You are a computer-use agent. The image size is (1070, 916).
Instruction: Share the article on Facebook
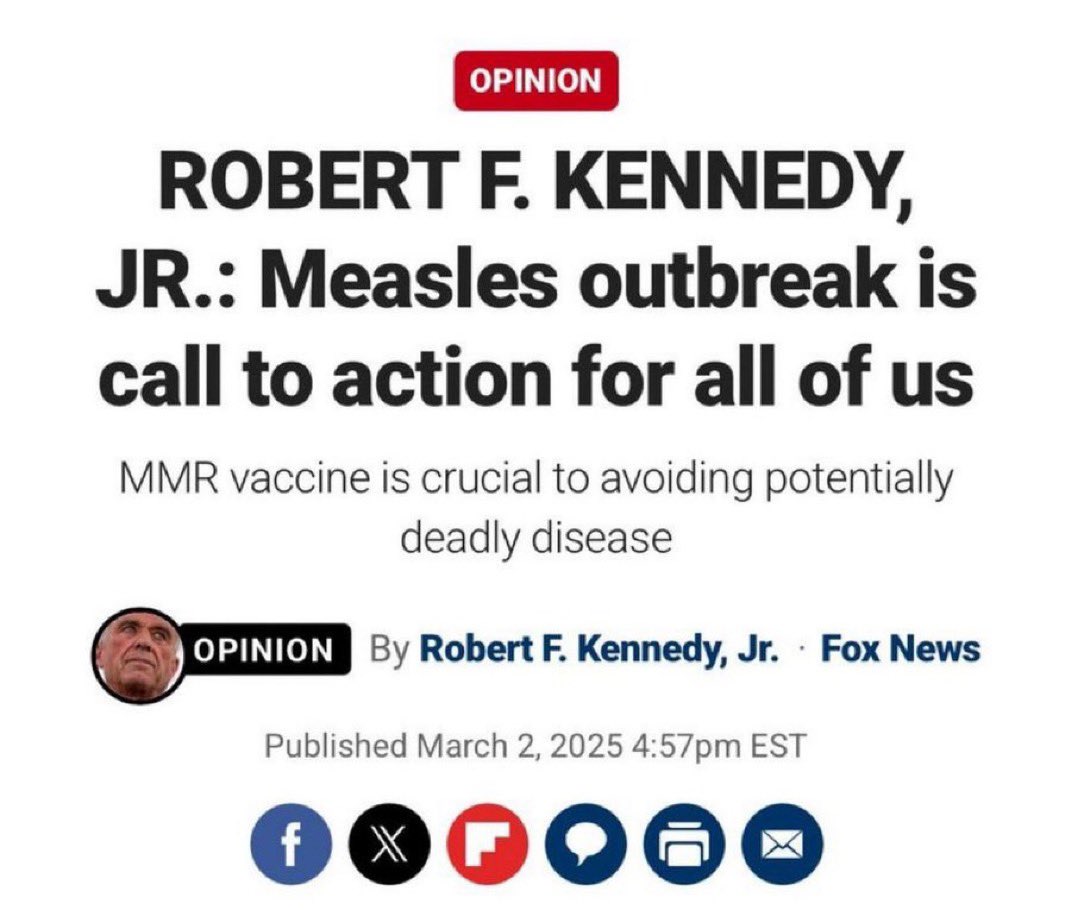pyautogui.click(x=291, y=849)
